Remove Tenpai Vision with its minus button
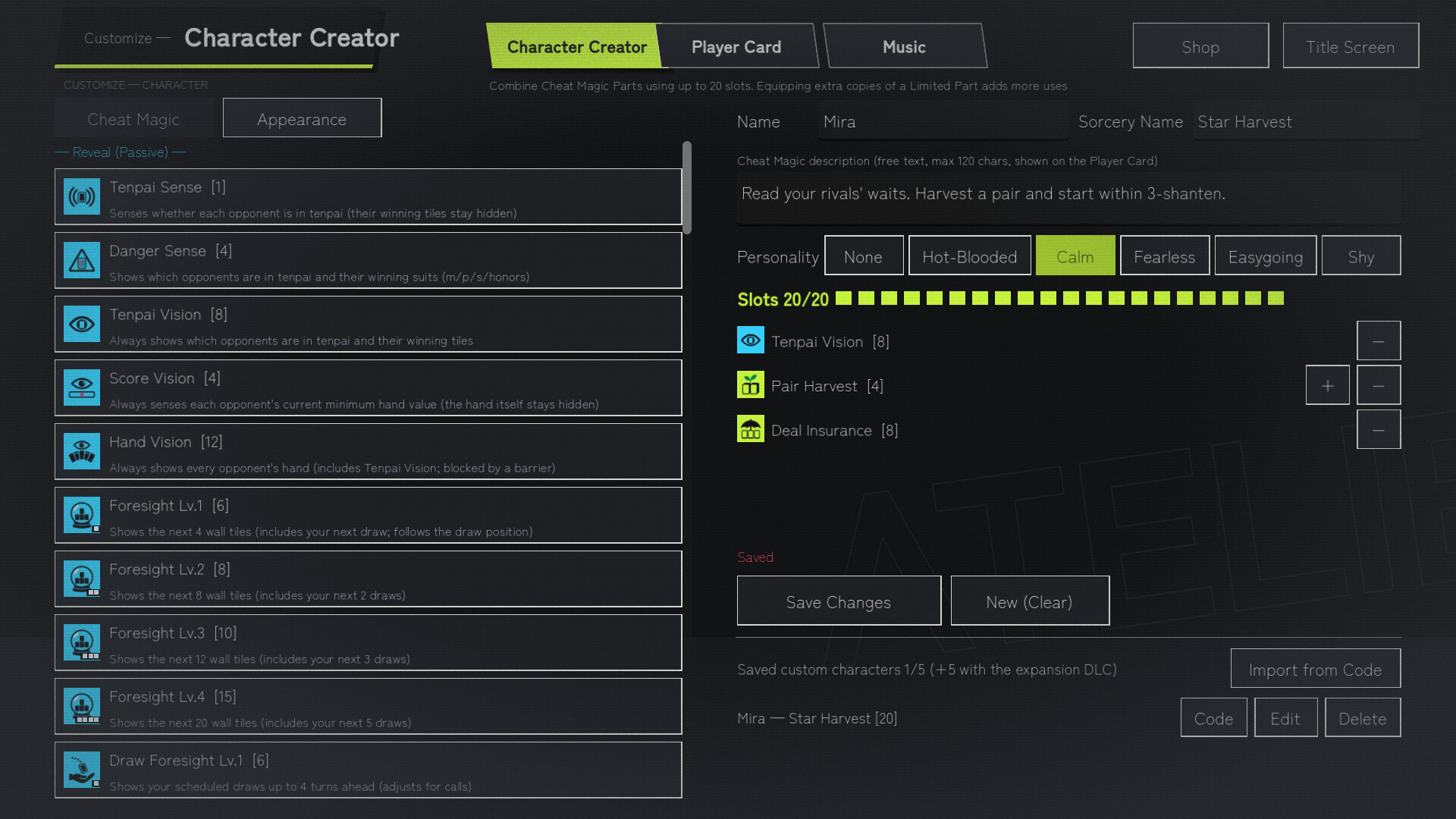The image size is (1456, 819). pyautogui.click(x=1379, y=341)
